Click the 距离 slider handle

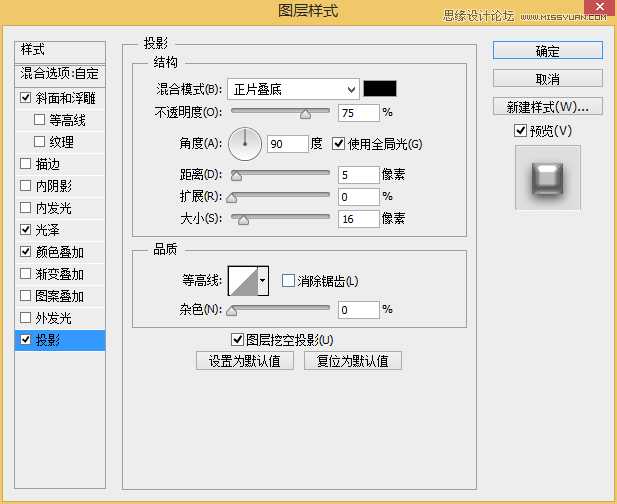236,175
